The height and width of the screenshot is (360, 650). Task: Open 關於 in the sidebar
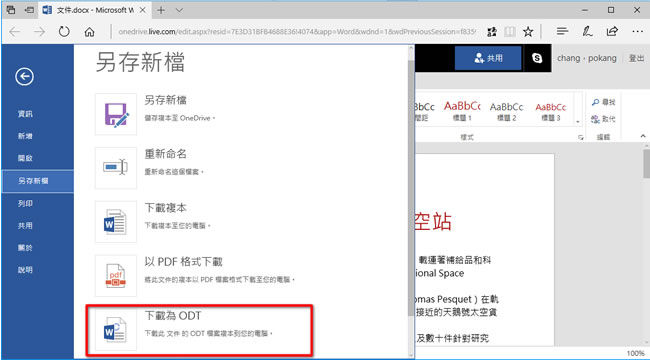point(25,248)
